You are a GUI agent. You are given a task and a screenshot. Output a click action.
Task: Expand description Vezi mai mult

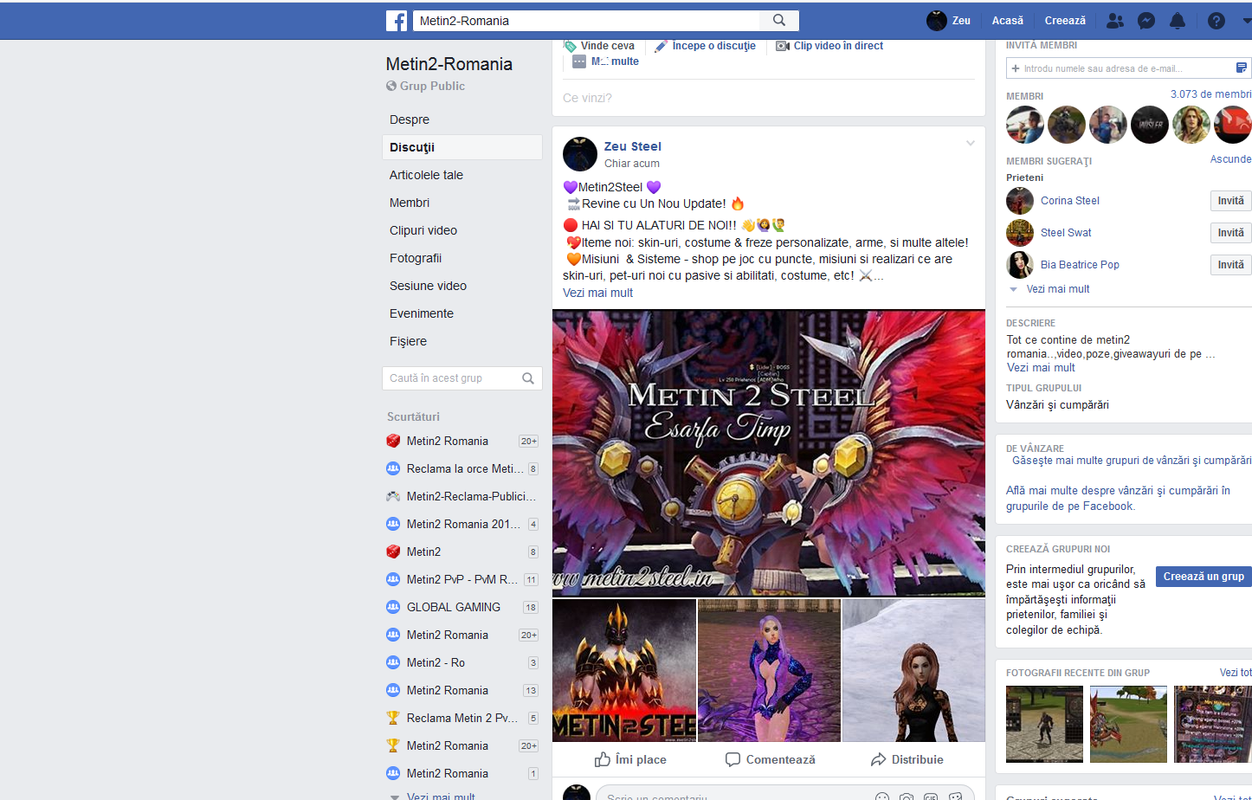tap(1041, 368)
